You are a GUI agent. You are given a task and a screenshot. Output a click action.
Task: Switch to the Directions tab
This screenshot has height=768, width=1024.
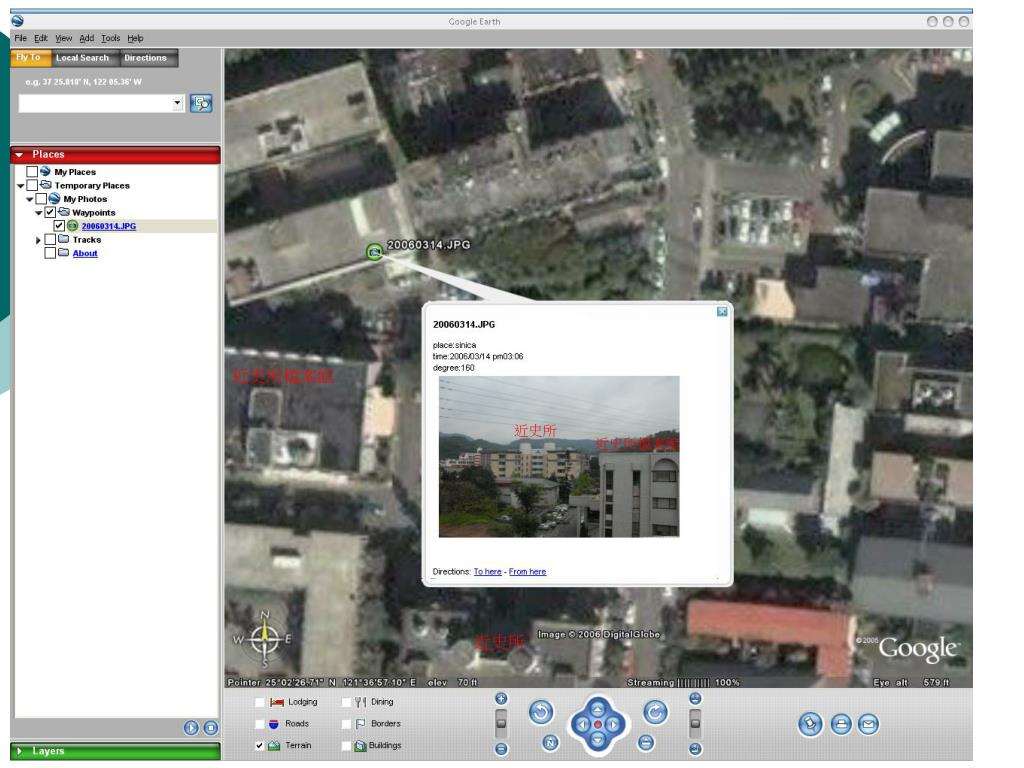point(148,57)
